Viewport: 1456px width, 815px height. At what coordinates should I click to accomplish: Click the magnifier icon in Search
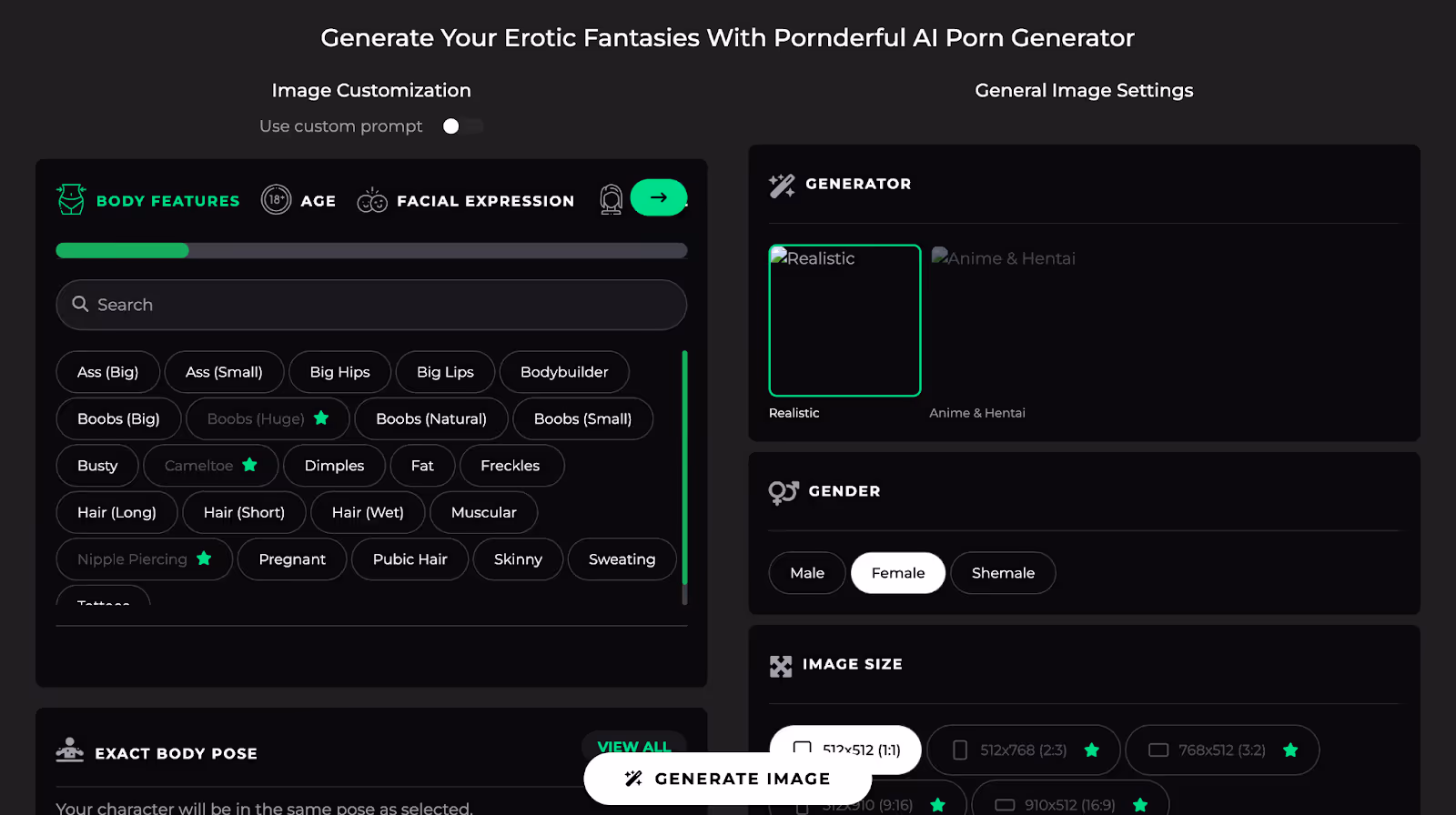click(x=80, y=304)
